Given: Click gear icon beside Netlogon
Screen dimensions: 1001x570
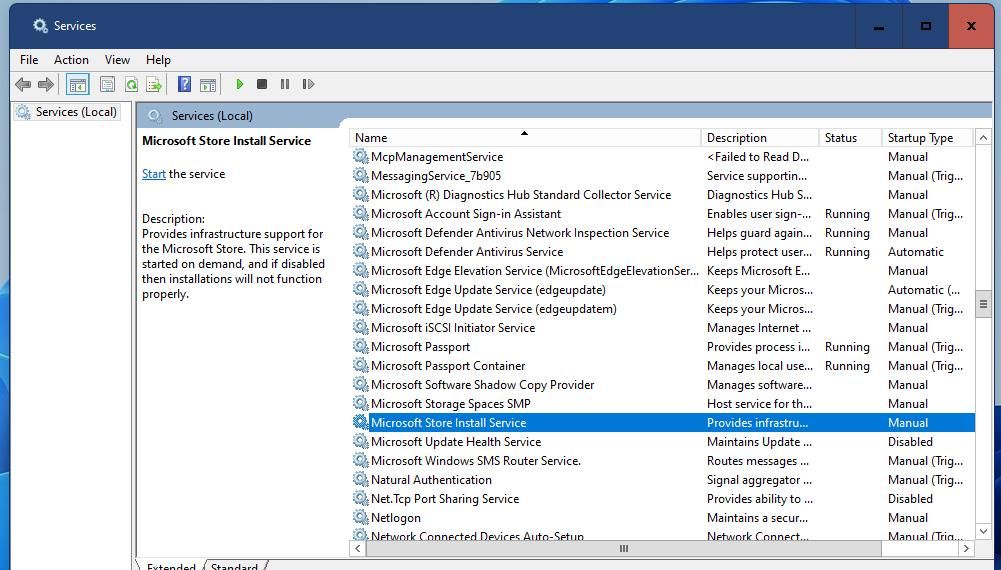Looking at the screenshot, I should coord(361,517).
